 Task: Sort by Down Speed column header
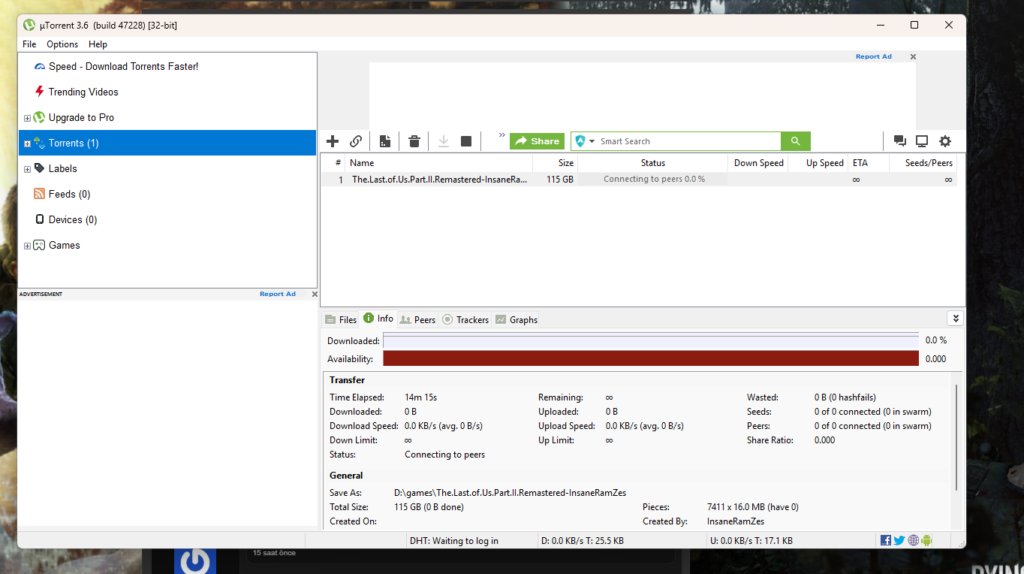[758, 163]
